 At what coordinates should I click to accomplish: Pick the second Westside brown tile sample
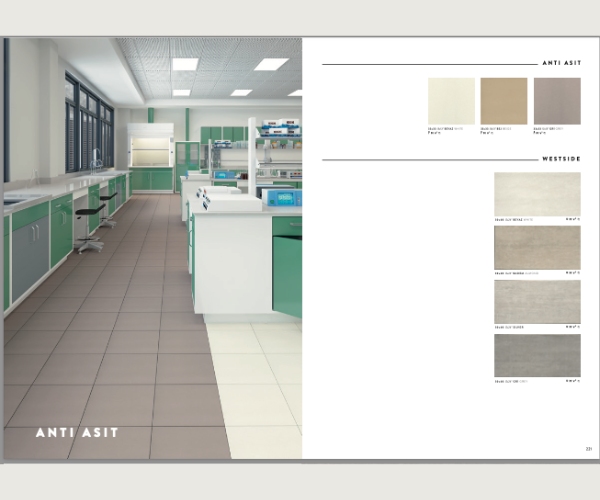click(x=537, y=248)
